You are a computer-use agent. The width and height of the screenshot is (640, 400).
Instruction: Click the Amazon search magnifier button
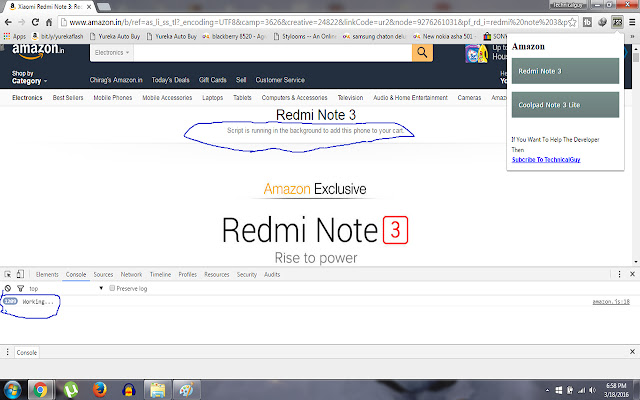(x=422, y=53)
